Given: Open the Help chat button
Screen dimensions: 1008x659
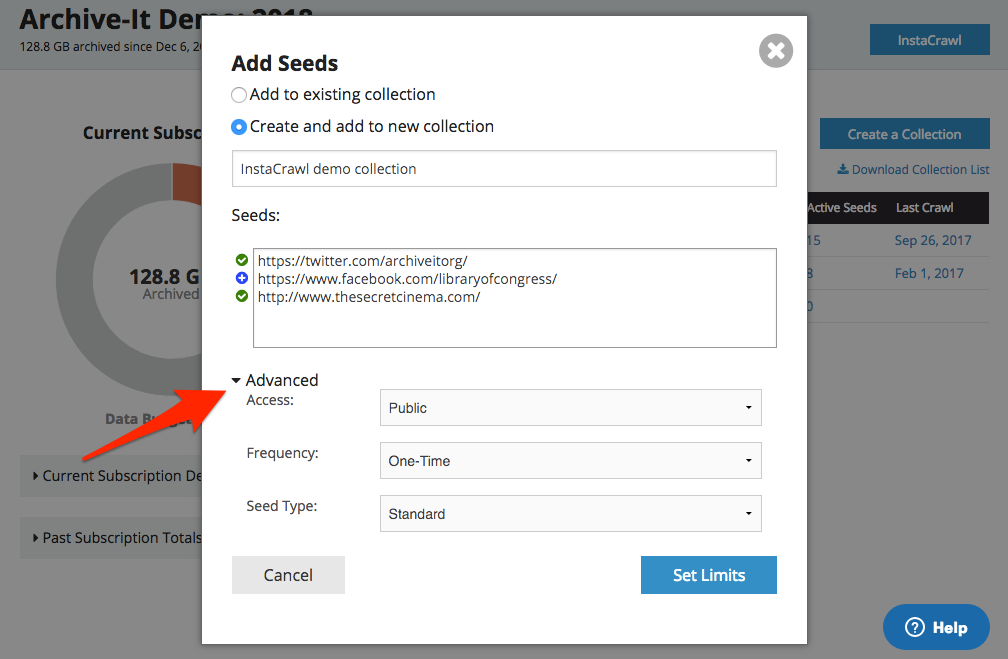Looking at the screenshot, I should point(936,627).
